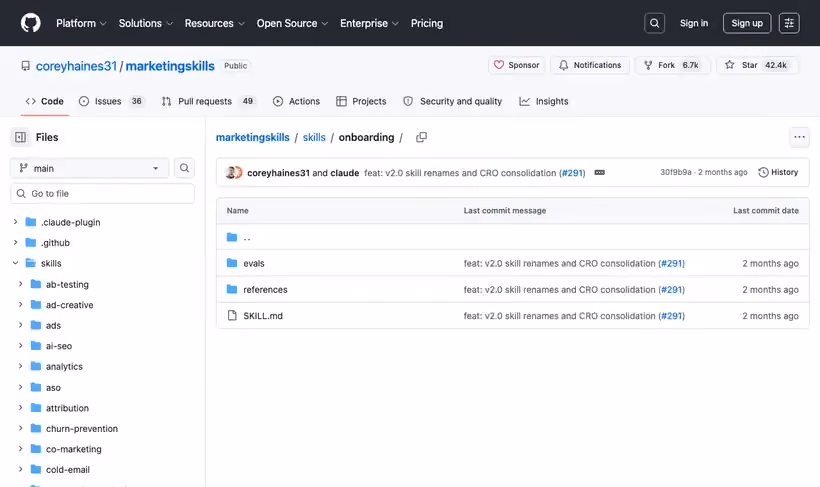Open the SKILL.md file

[x=263, y=315]
